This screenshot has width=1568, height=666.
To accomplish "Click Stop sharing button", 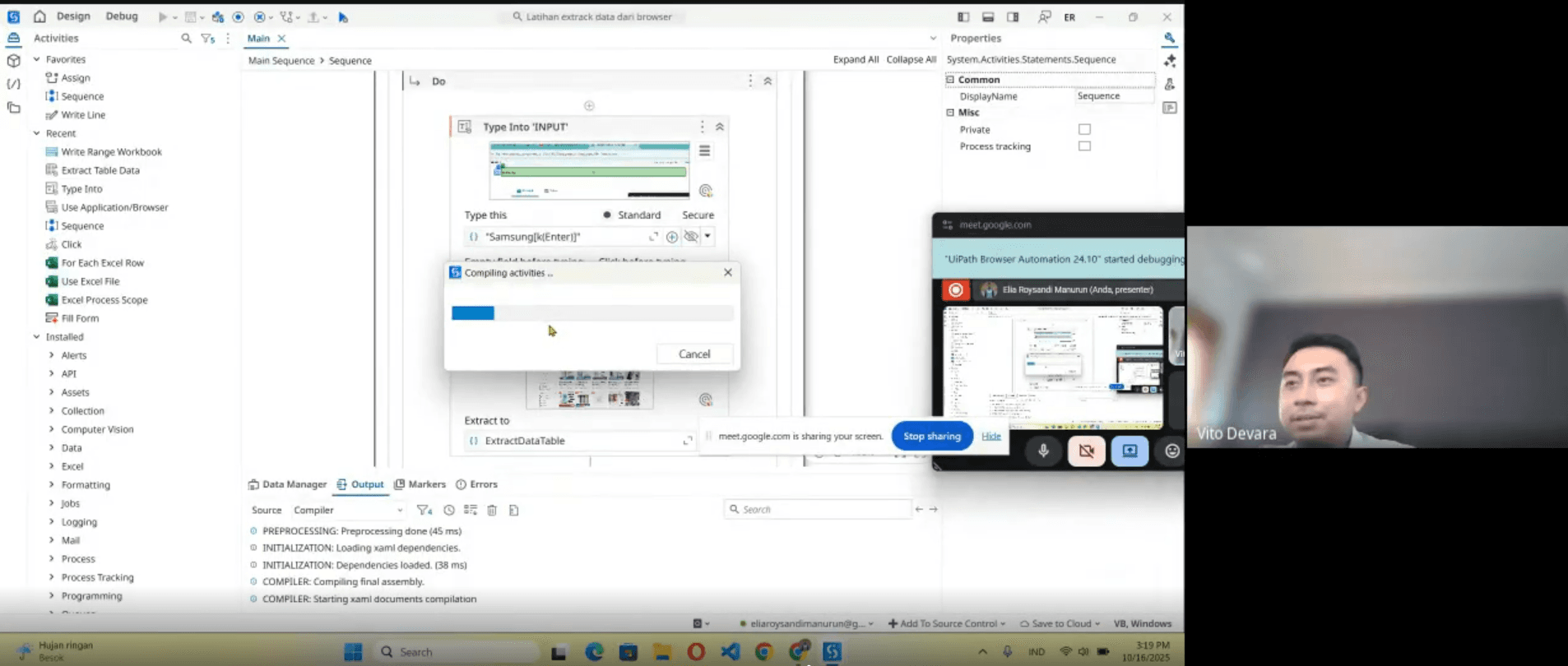I will click(x=932, y=437).
